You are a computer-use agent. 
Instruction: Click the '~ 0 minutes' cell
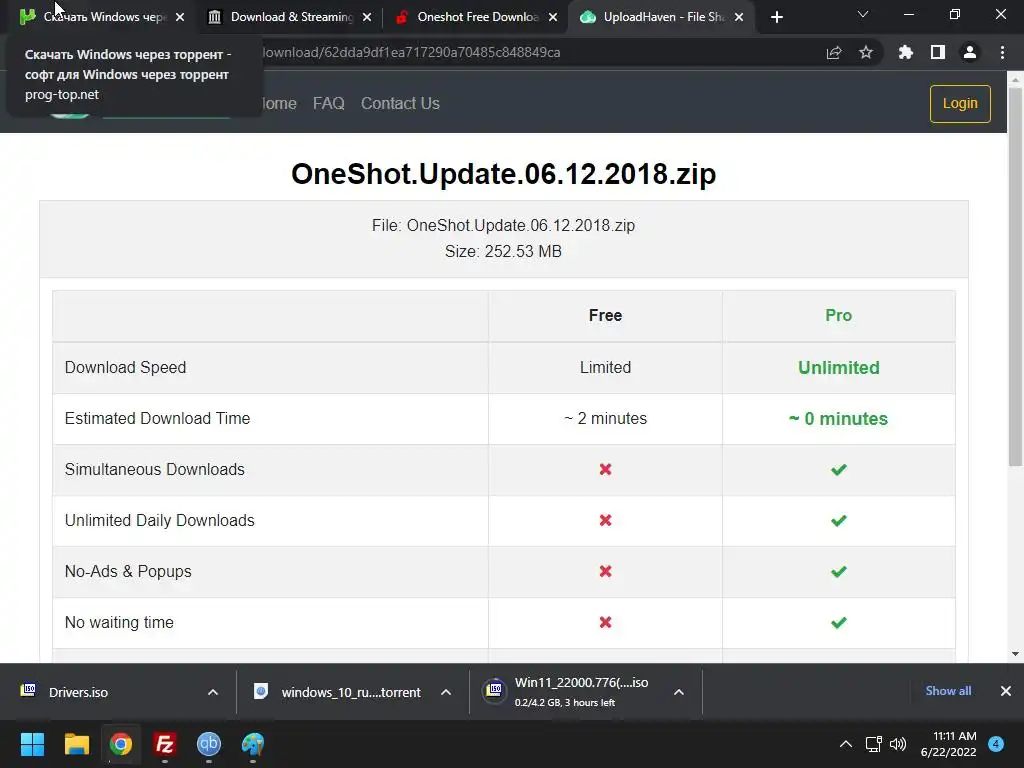point(839,419)
